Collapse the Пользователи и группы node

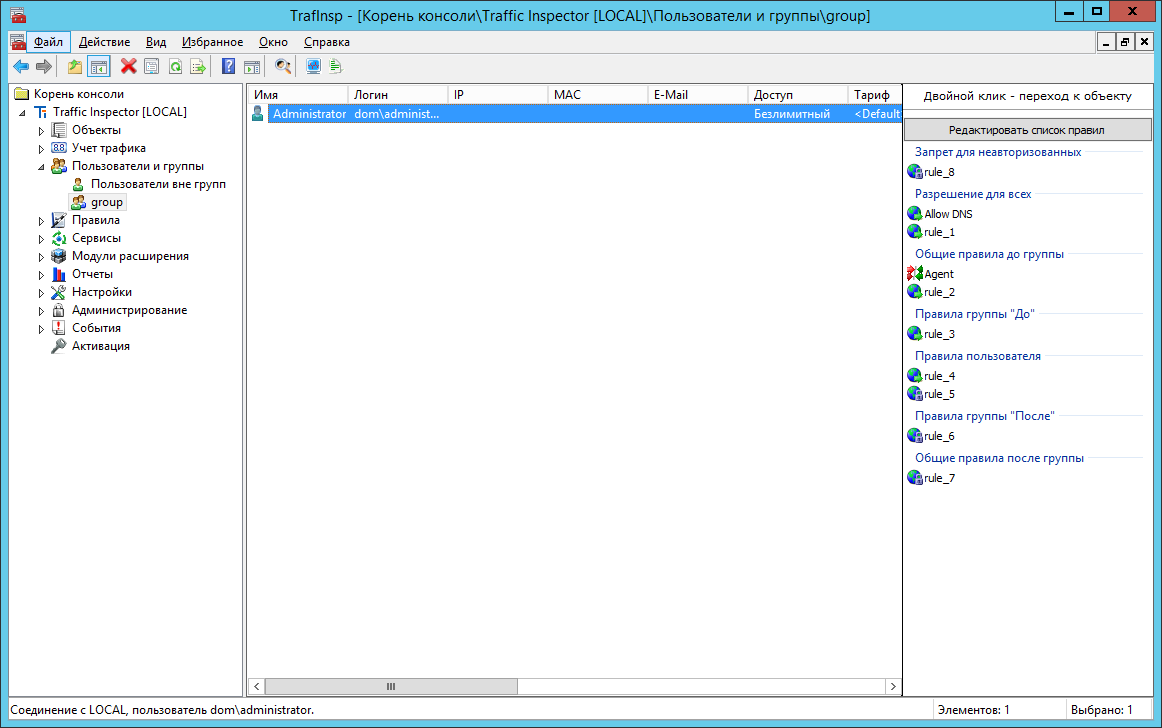pyautogui.click(x=42, y=167)
